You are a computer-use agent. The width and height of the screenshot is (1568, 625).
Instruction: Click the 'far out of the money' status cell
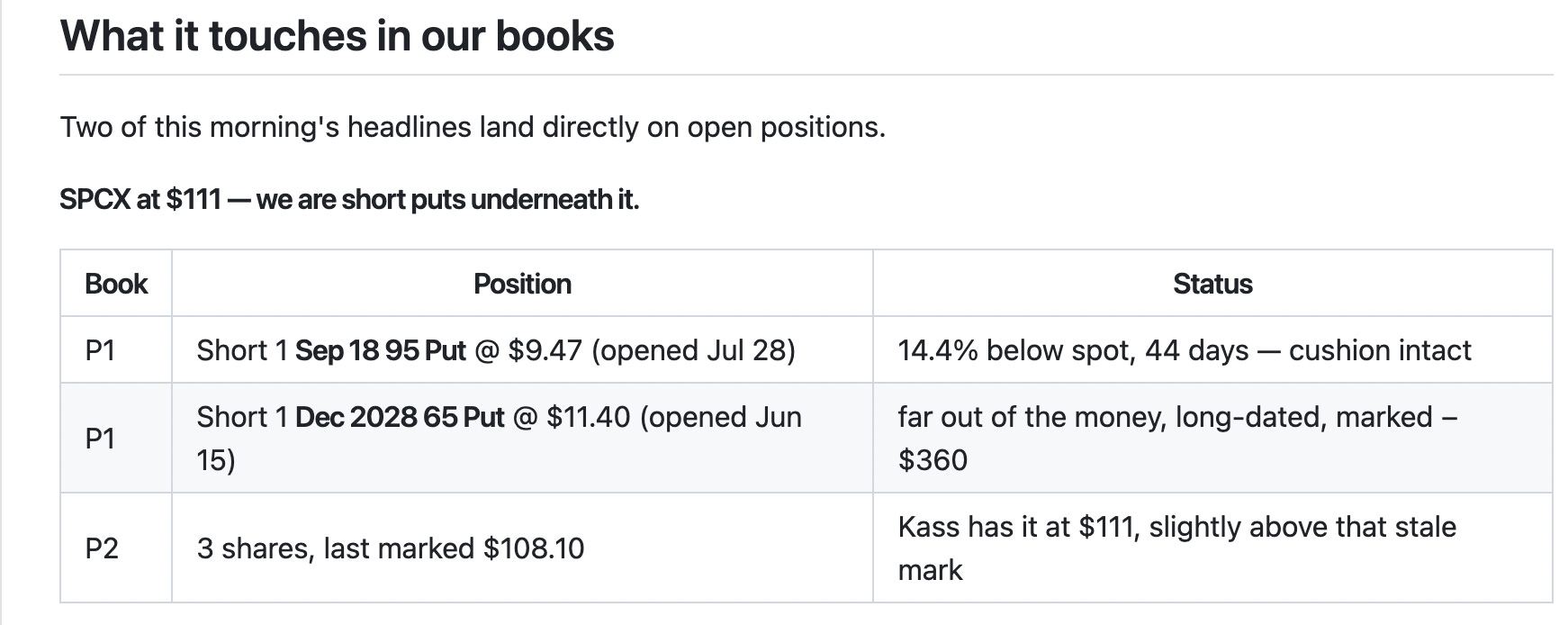pyautogui.click(x=1212, y=439)
